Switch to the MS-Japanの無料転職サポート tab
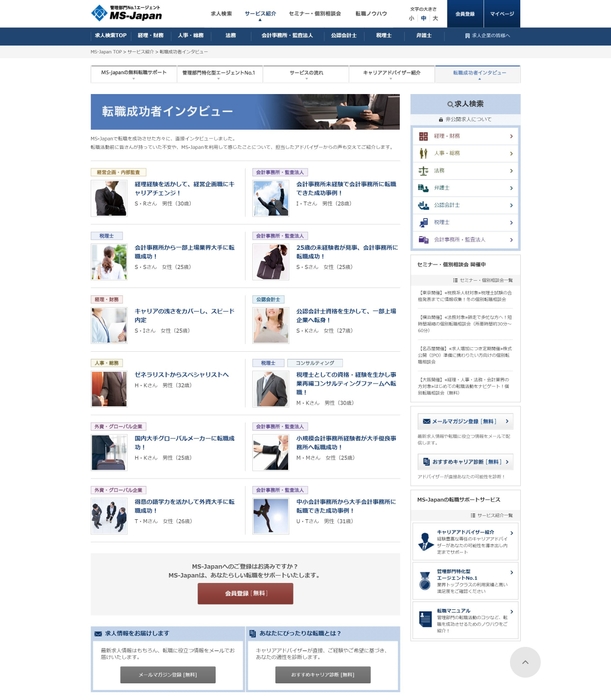This screenshot has height=700, width=611. [x=133, y=74]
